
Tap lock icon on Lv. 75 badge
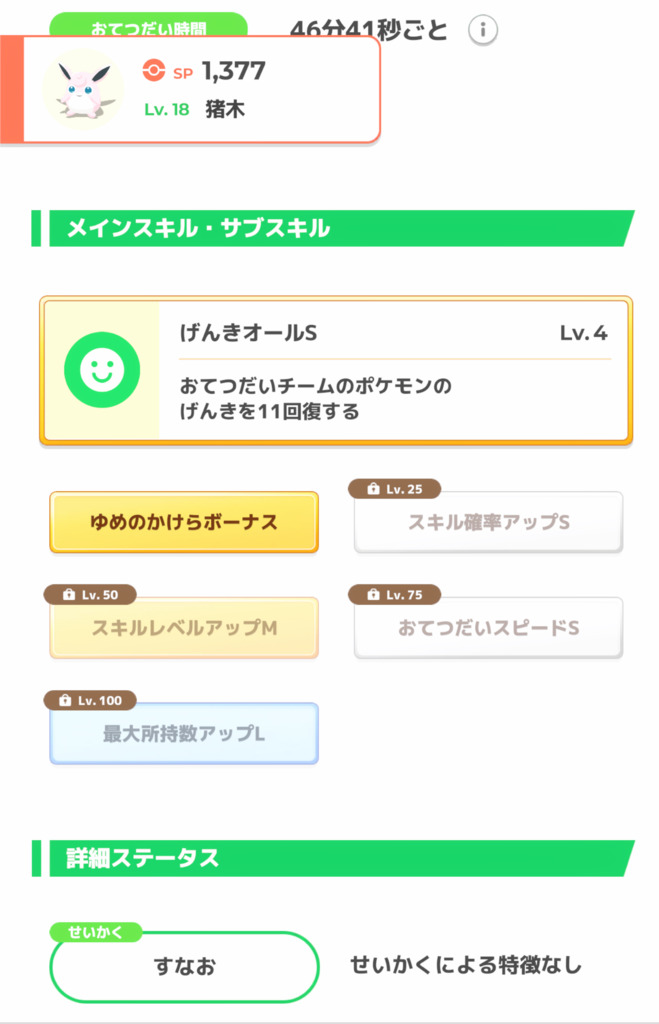(373, 594)
